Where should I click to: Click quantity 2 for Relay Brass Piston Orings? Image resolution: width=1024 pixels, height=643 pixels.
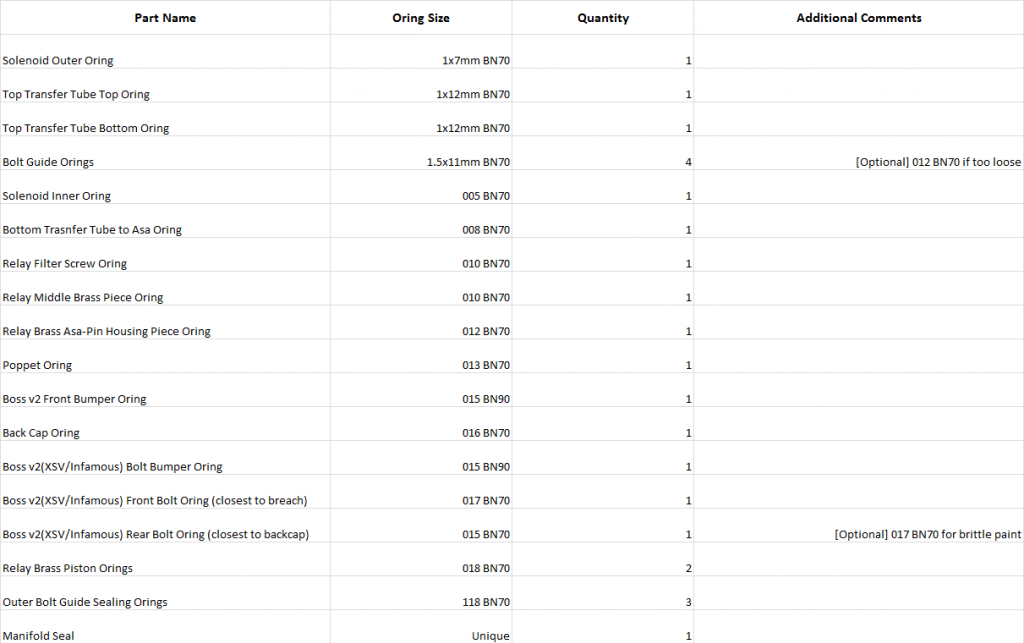coord(603,561)
